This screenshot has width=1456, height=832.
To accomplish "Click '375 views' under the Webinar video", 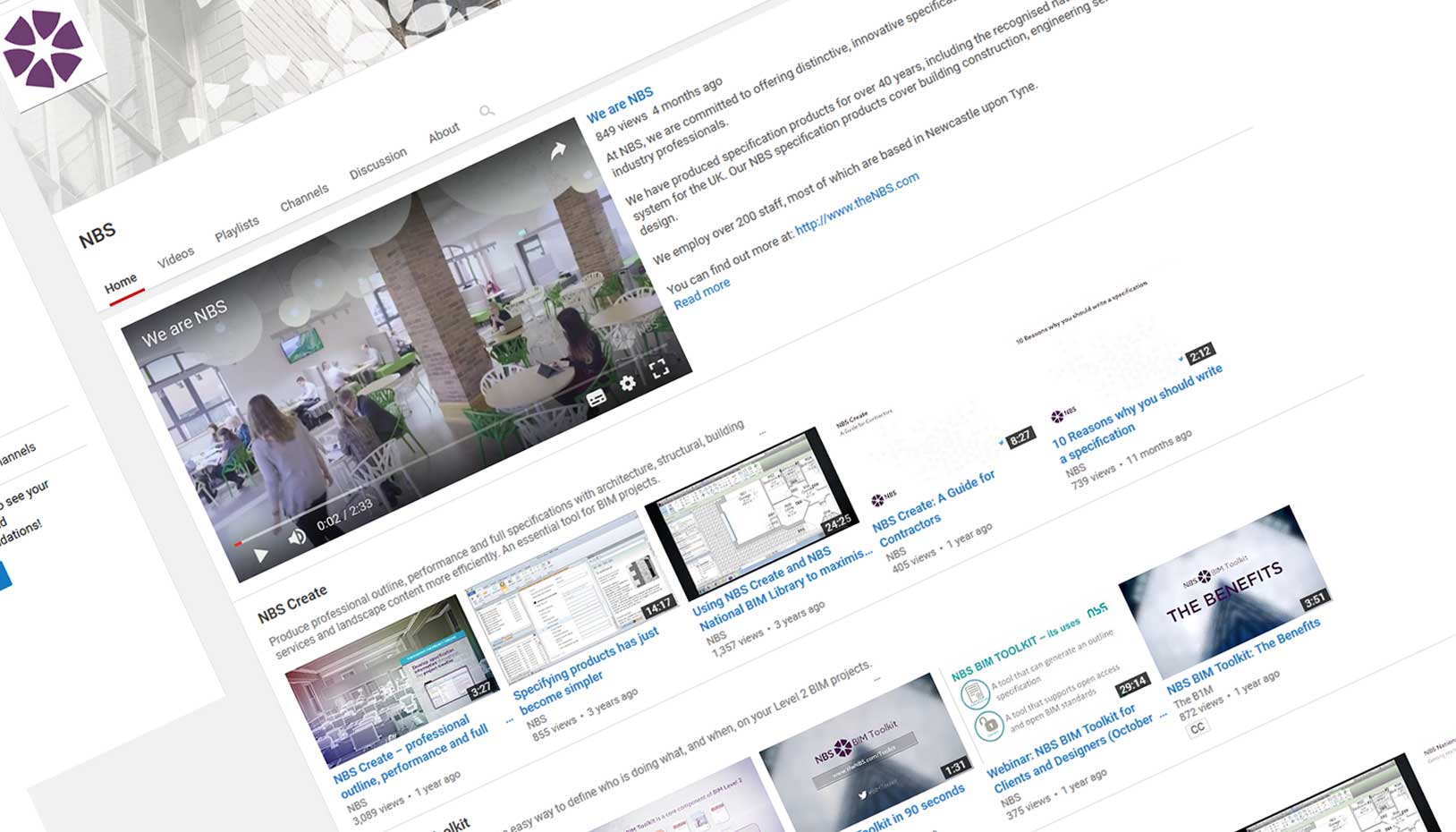I will (x=1027, y=807).
